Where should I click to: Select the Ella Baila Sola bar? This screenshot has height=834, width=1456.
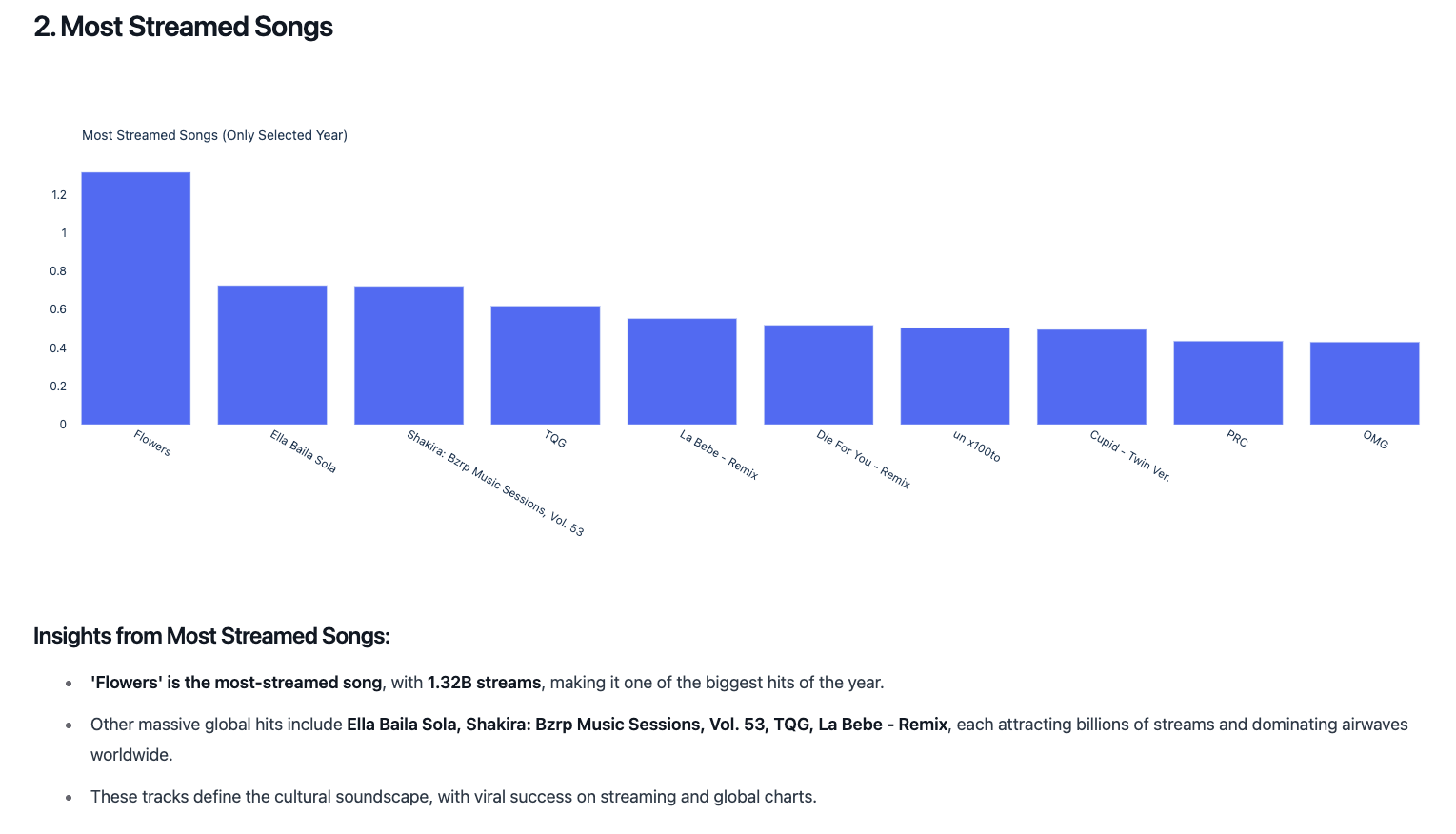click(272, 355)
